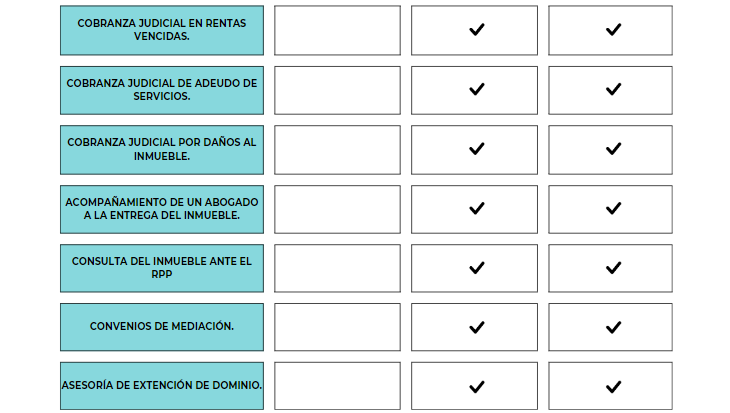Click the middle-column checkmark for Daños al Inmueble

point(476,149)
